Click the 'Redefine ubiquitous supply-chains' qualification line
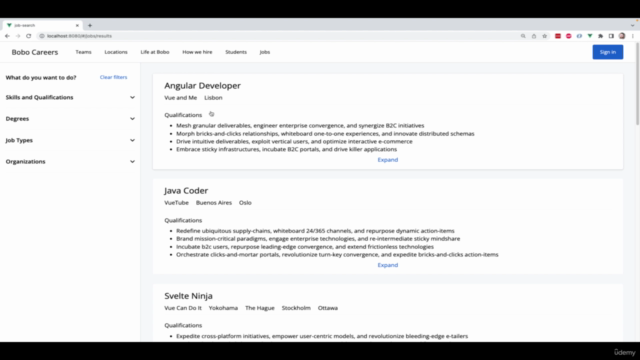The width and height of the screenshot is (640, 360). [x=315, y=231]
